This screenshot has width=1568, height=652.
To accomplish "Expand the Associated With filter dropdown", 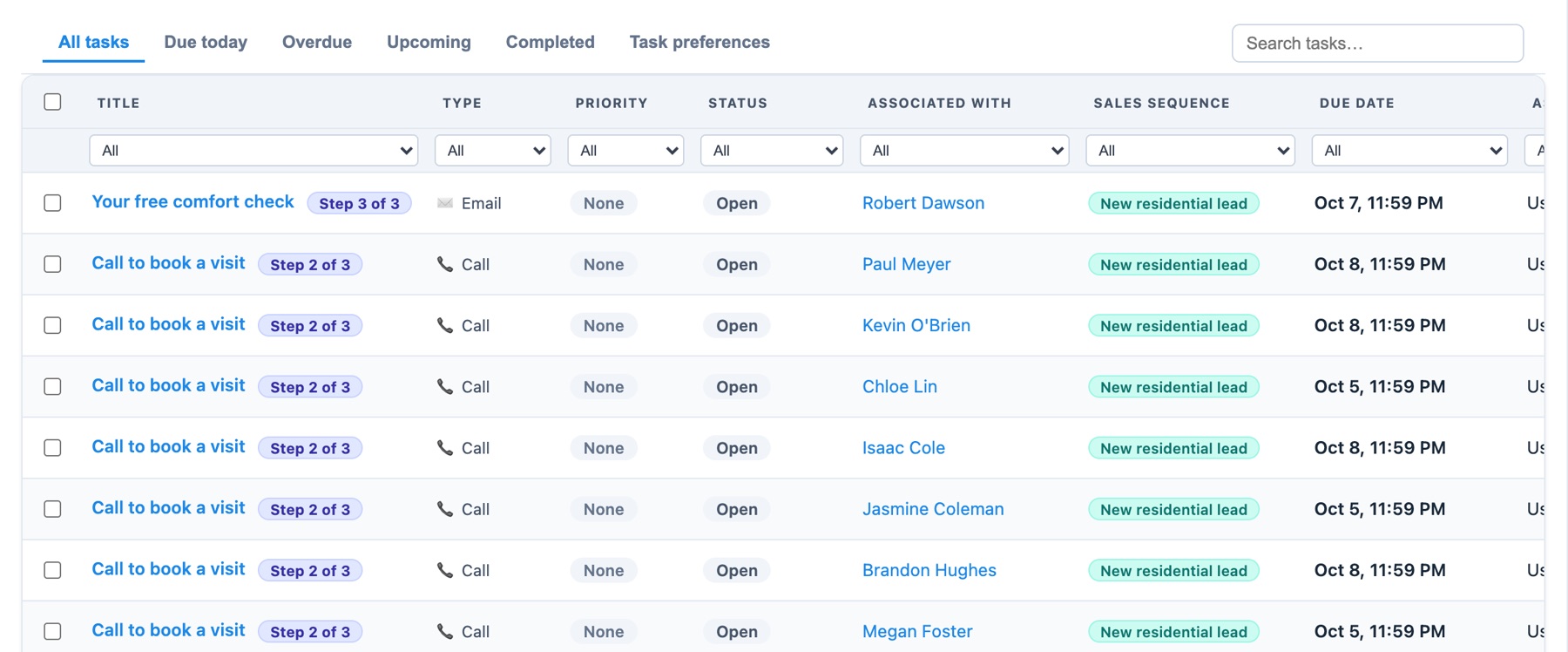I will click(x=964, y=150).
